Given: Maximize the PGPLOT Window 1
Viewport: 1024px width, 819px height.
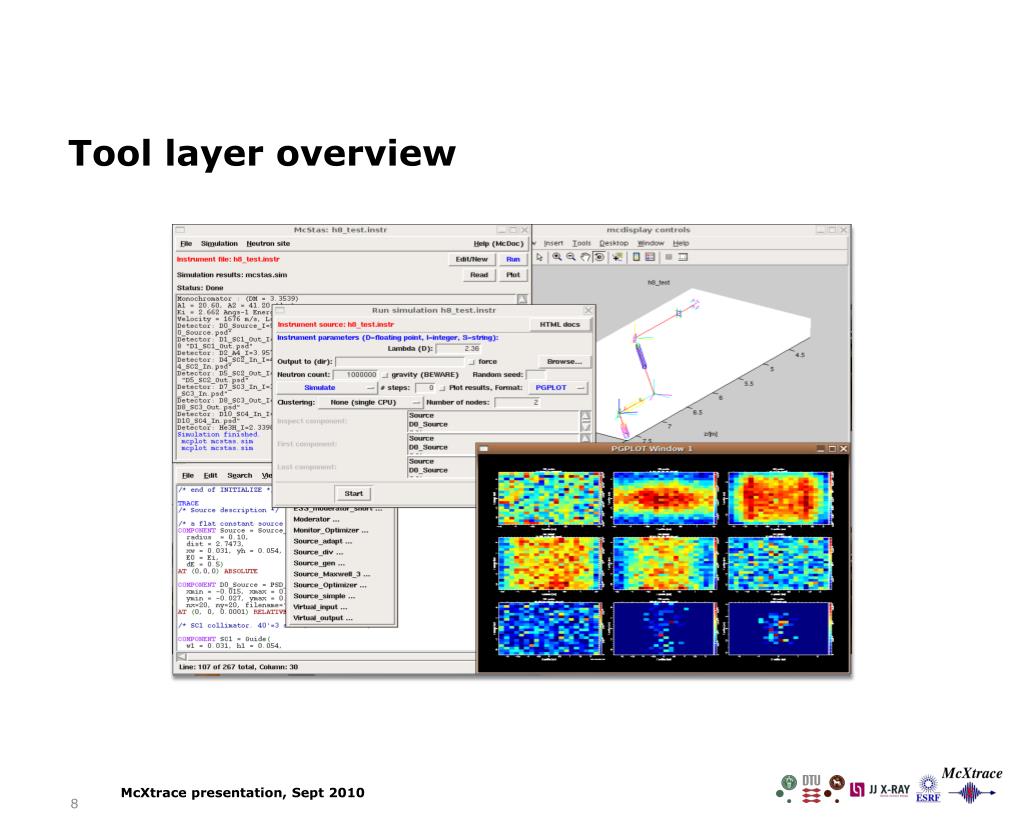Looking at the screenshot, I should point(831,449).
